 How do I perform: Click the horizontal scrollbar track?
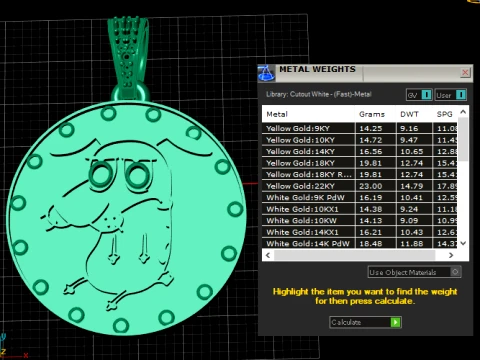pos(355,255)
